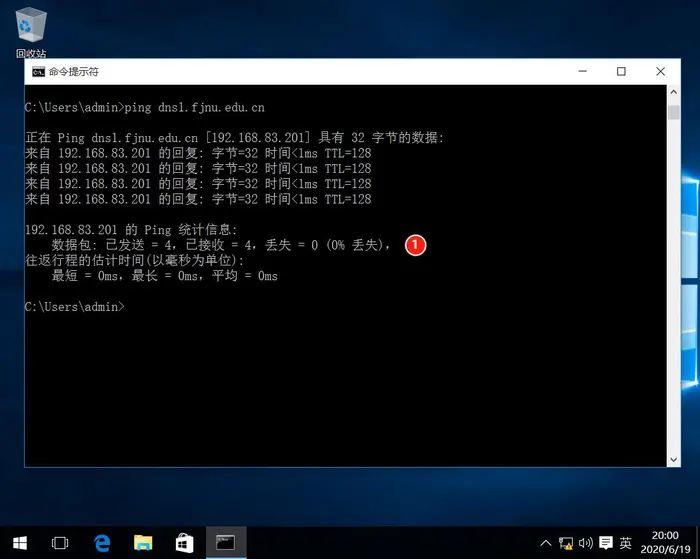This screenshot has height=559, width=700.
Task: Maximize the Command Prompt window
Action: [x=621, y=71]
